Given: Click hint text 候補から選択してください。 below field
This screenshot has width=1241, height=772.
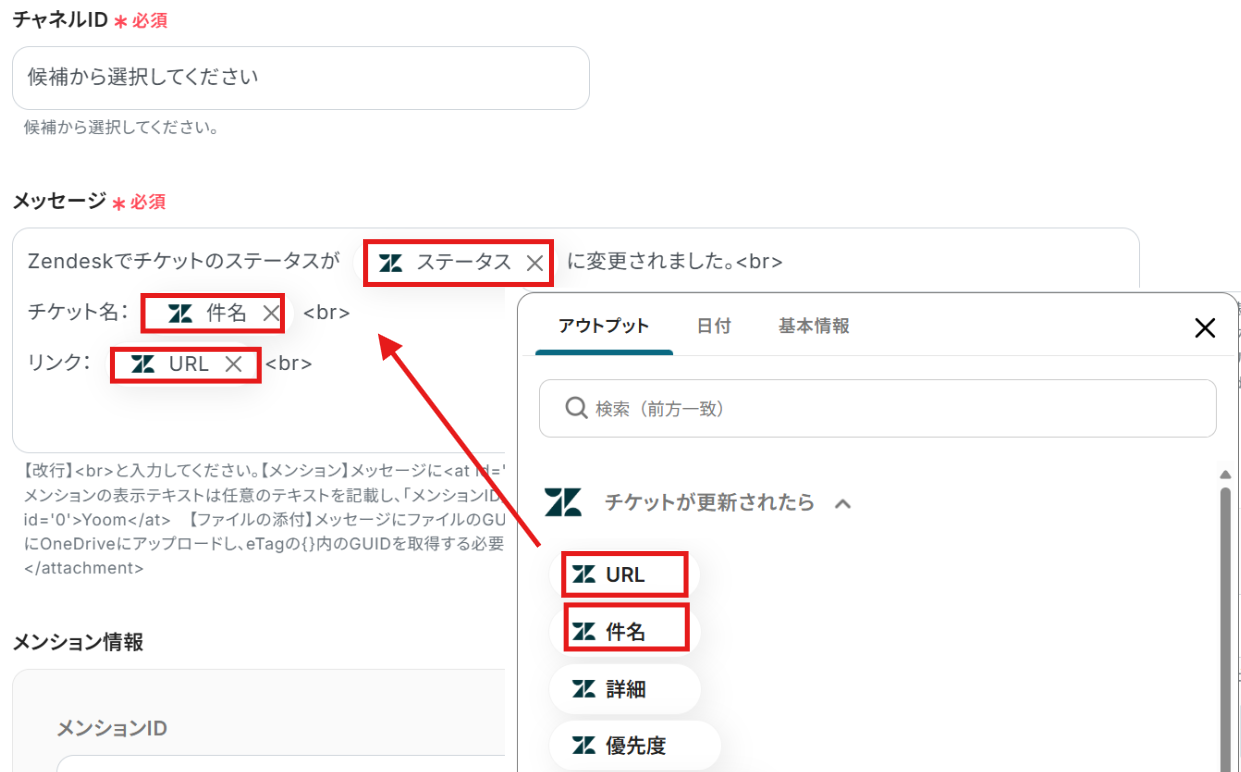Looking at the screenshot, I should (x=121, y=128).
